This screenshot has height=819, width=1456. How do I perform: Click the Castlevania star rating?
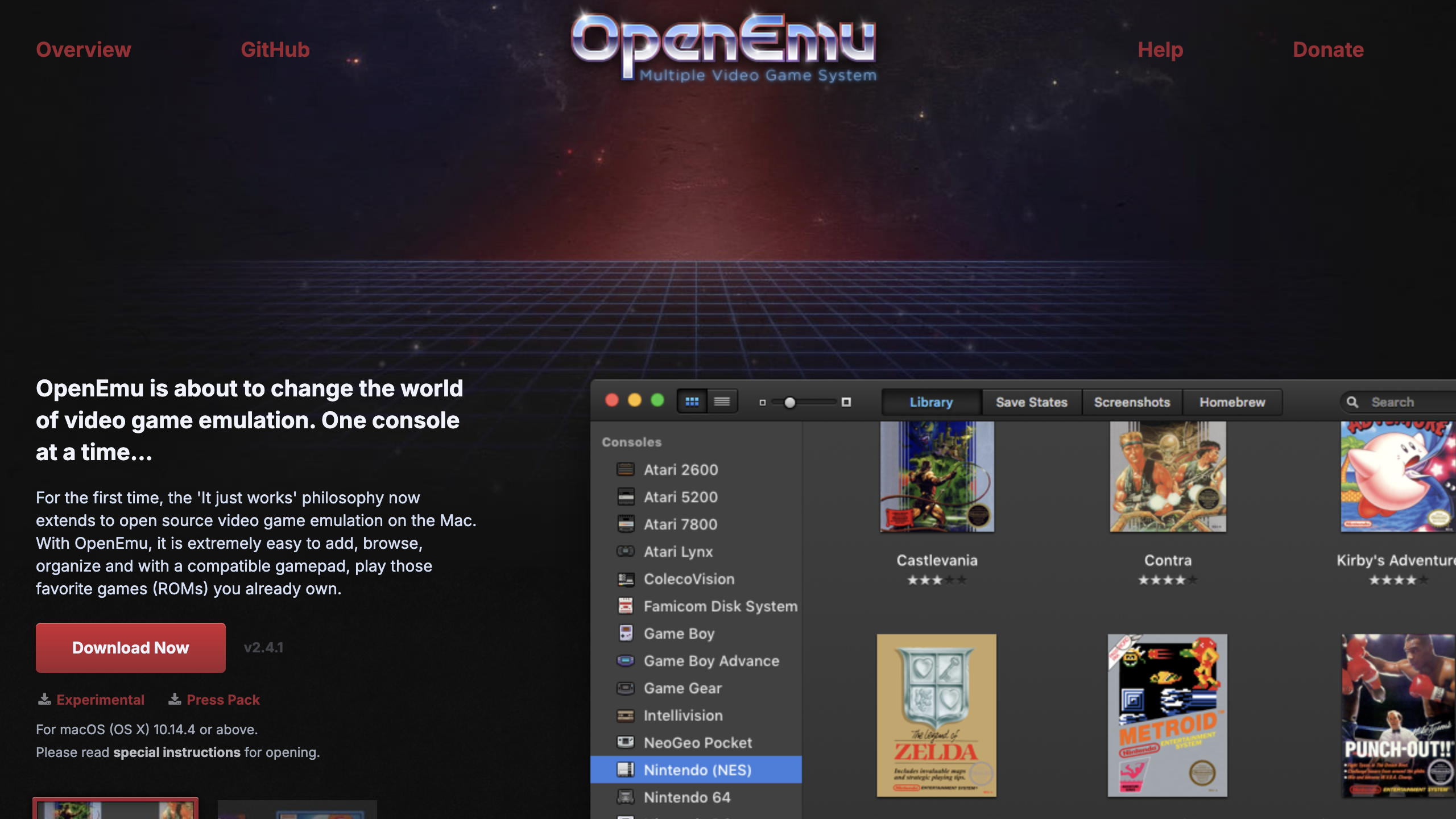coord(937,580)
